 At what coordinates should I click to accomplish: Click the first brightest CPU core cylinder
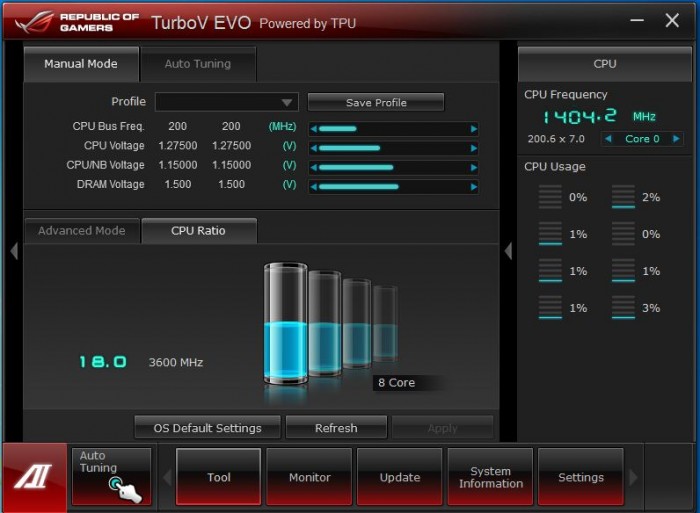285,323
